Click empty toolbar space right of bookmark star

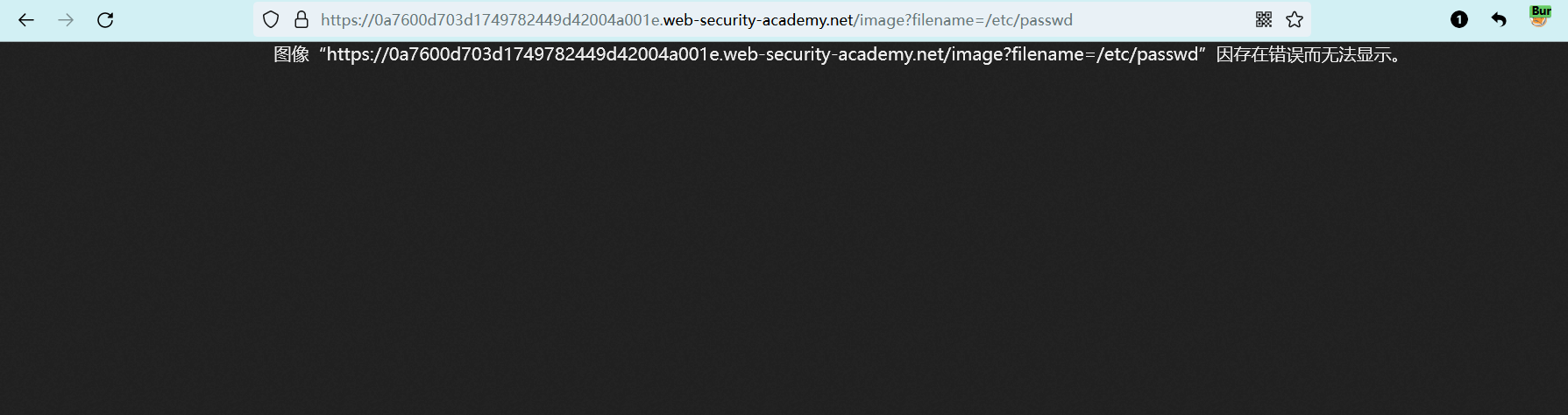1376,19
